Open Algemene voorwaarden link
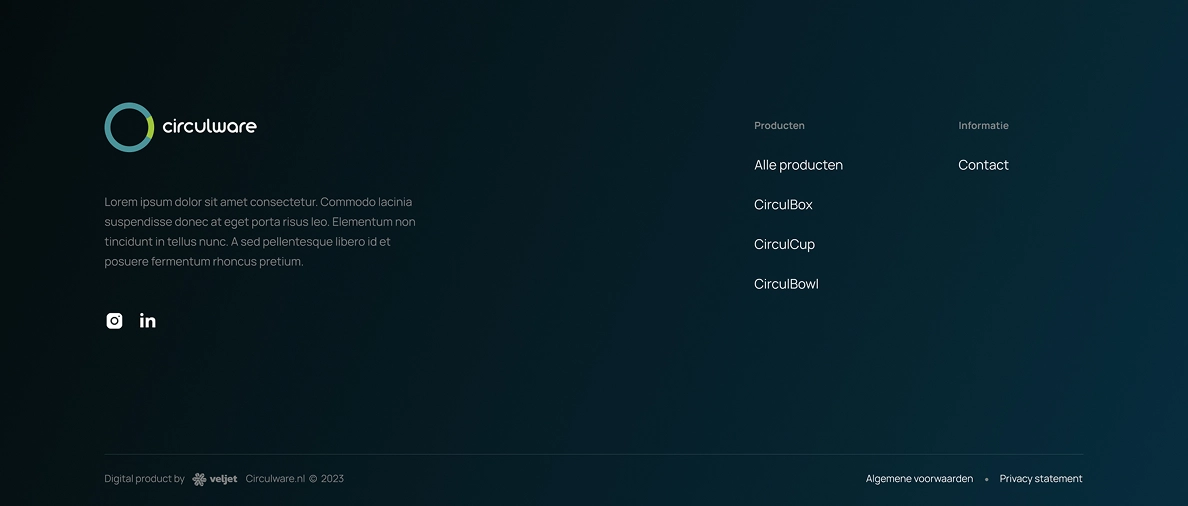The height and width of the screenshot is (506, 1188). [x=919, y=479]
